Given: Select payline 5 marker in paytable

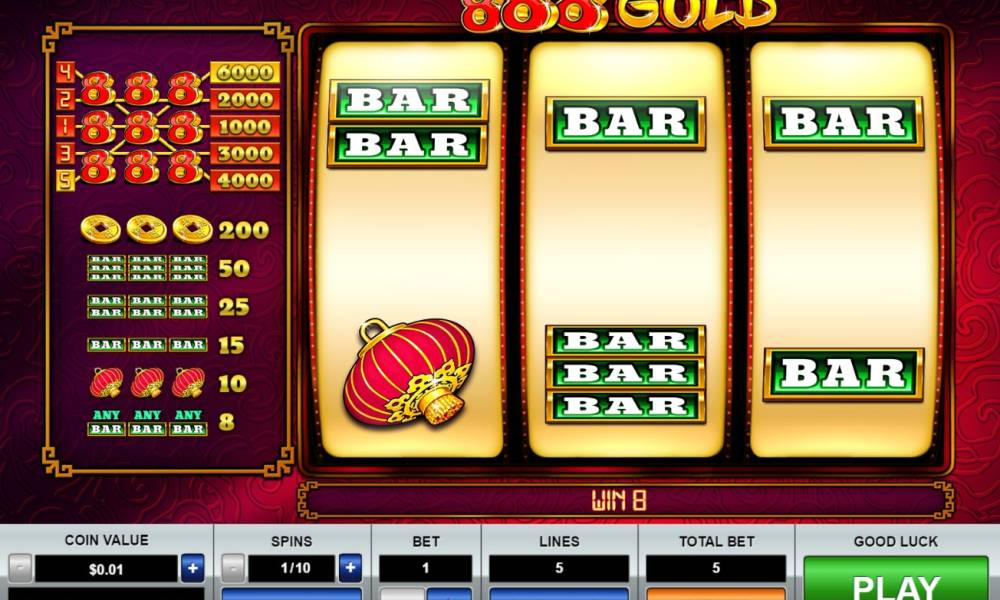Looking at the screenshot, I should (65, 180).
